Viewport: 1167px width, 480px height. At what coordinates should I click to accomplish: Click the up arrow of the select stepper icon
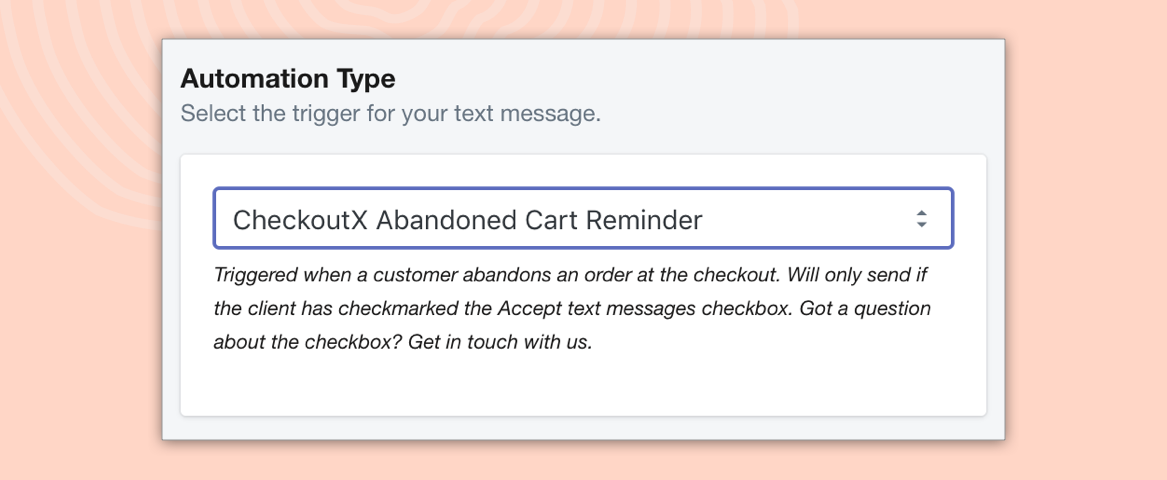(x=921, y=213)
